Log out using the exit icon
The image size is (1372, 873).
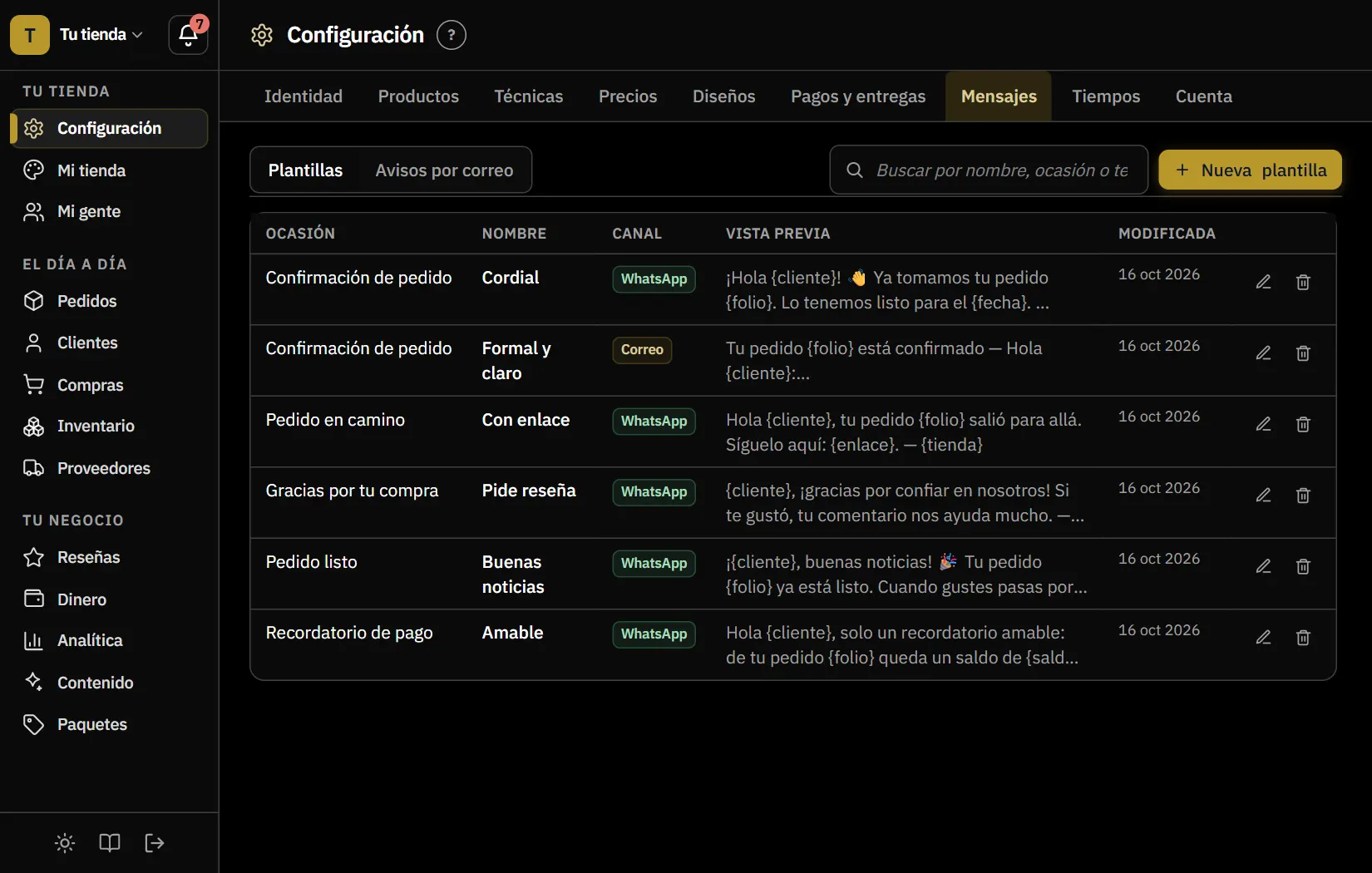155,843
